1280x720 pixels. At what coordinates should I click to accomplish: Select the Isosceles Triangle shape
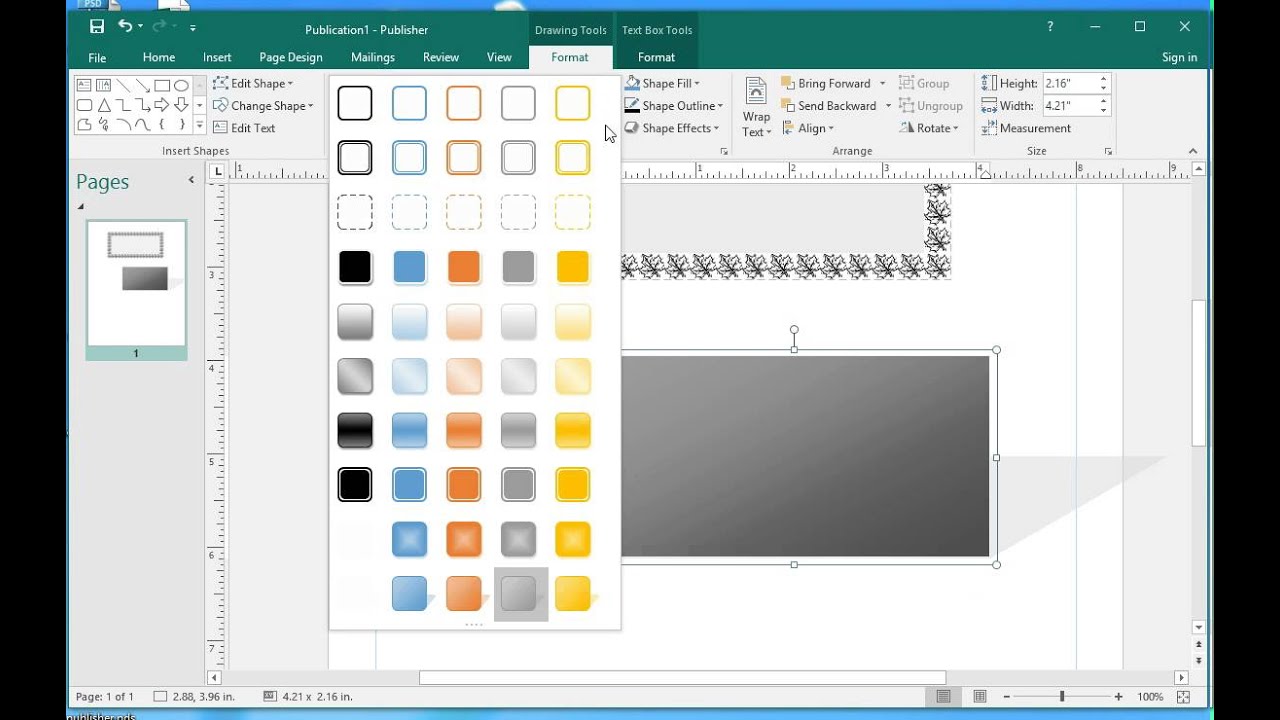point(103,105)
